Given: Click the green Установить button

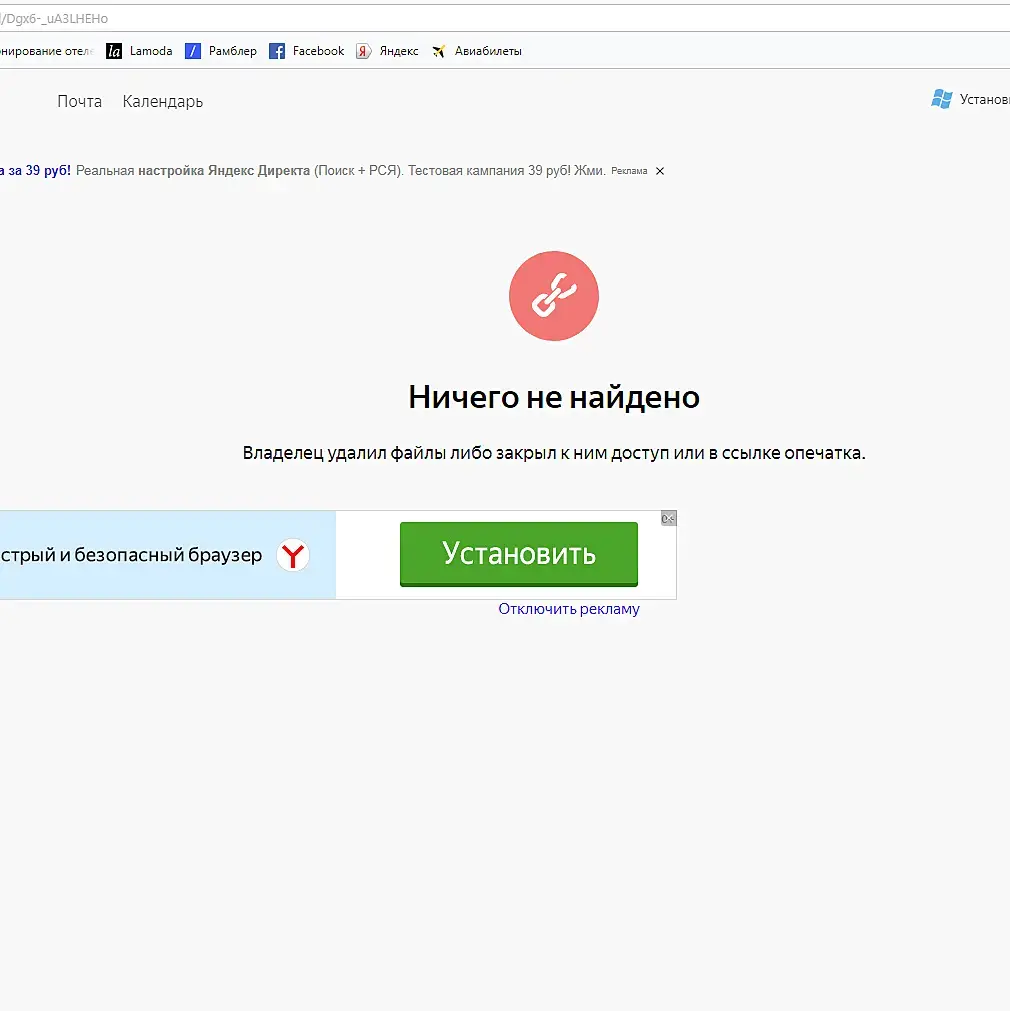Looking at the screenshot, I should (x=519, y=554).
